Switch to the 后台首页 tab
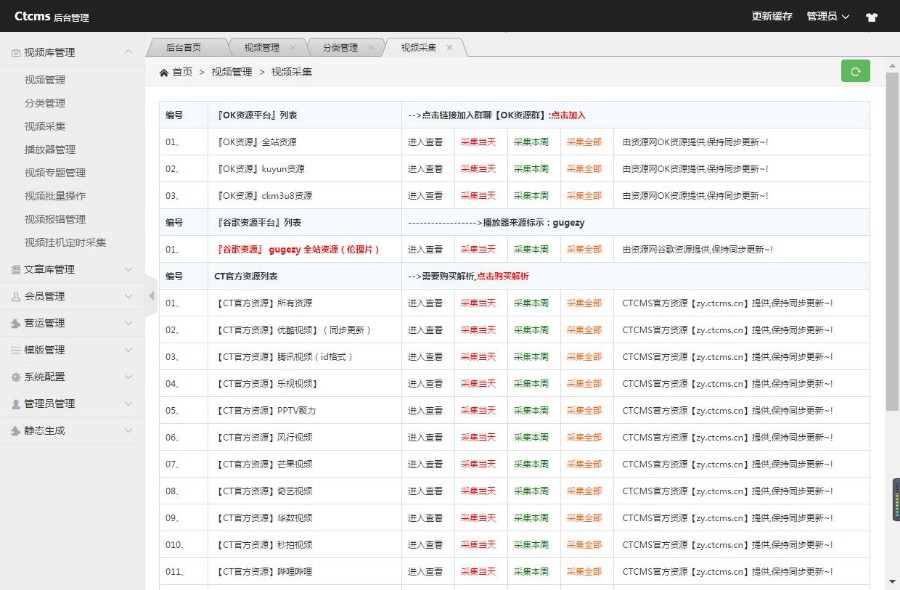 point(184,48)
